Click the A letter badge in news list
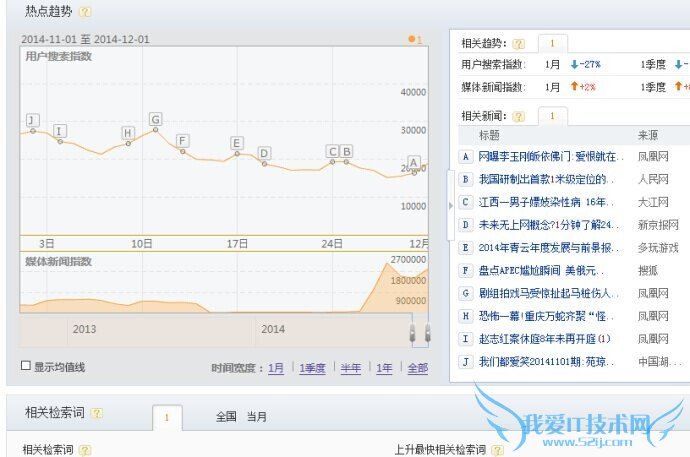This screenshot has height=457, width=690. (465, 157)
